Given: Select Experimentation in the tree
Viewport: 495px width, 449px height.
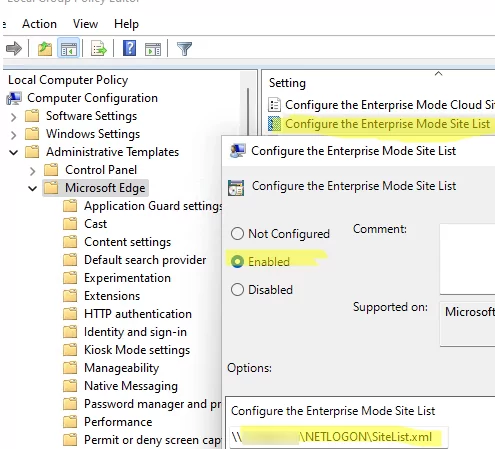Looking at the screenshot, I should (127, 278).
